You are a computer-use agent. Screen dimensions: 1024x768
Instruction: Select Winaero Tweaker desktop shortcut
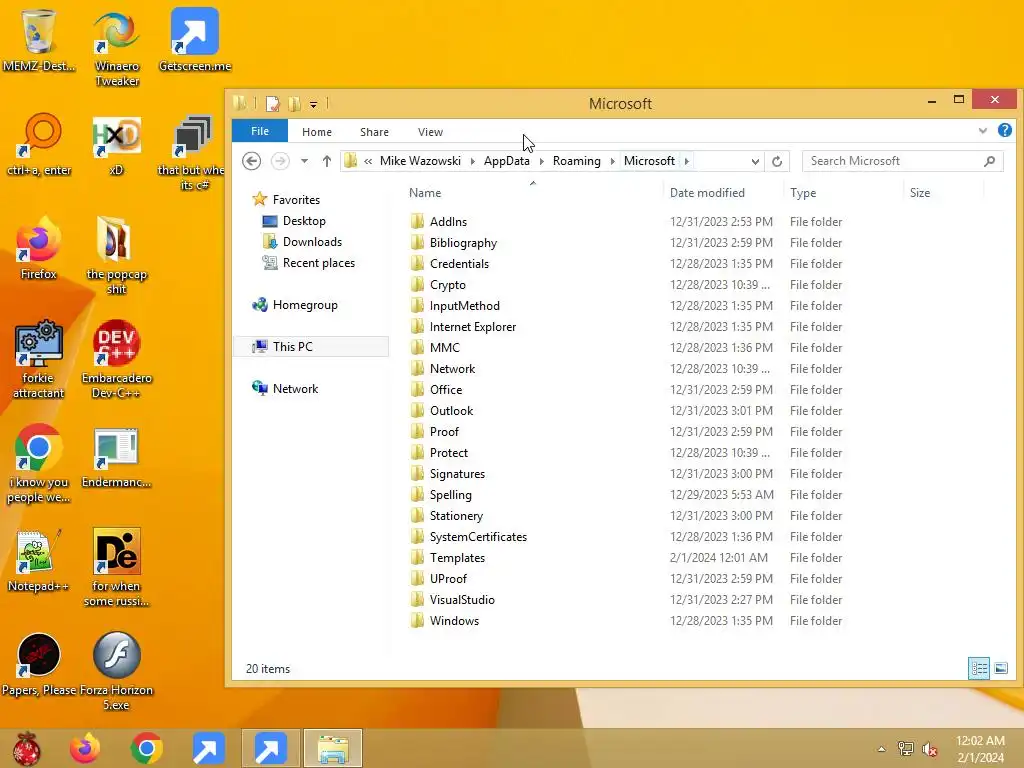117,48
